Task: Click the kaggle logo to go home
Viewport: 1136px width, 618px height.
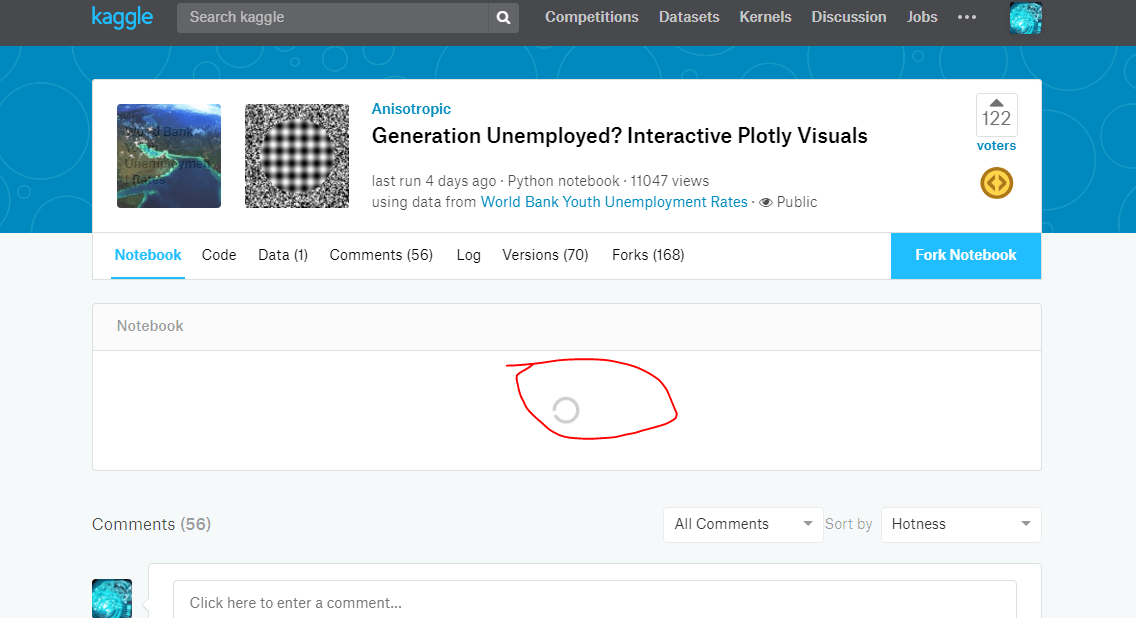Action: point(122,17)
